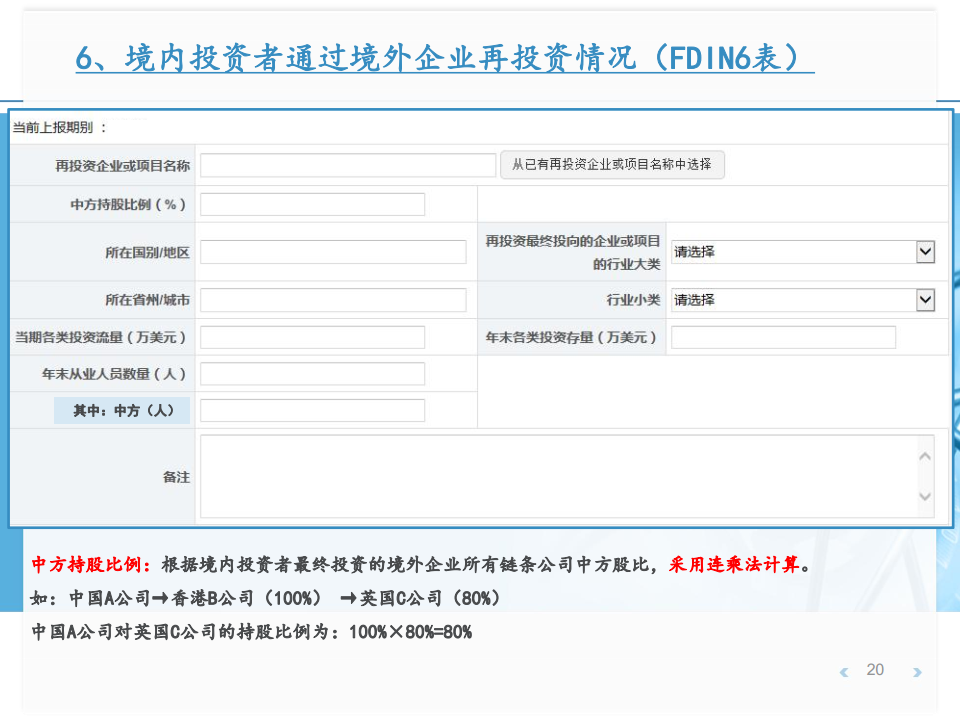
Task: Click the slide page number 20
Action: 875,670
